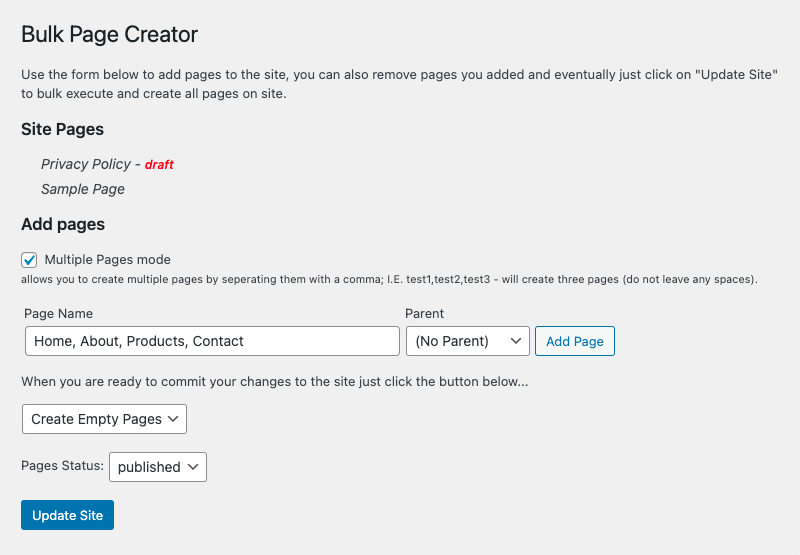
Task: Click the Update Site button
Action: coord(68,515)
